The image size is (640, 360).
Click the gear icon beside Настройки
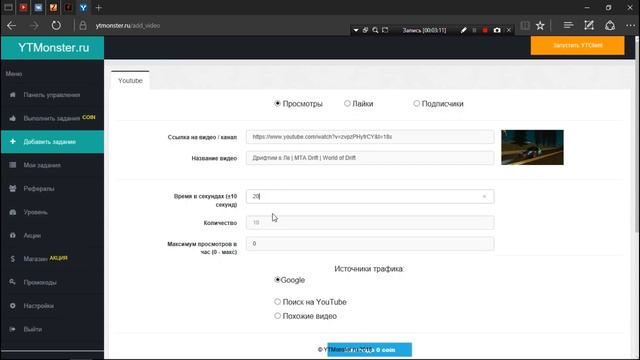(x=13, y=306)
